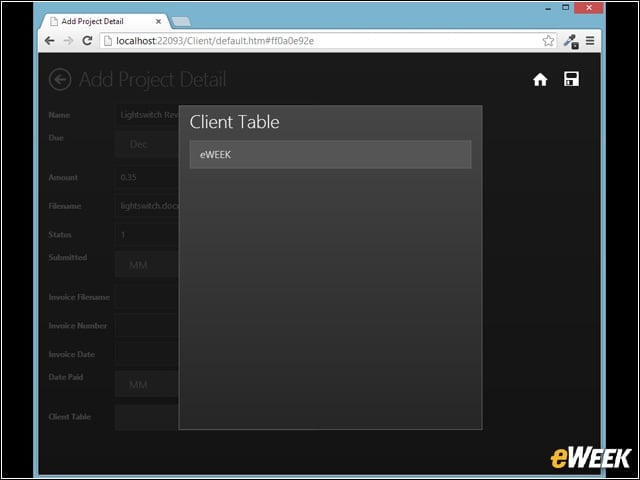Click circled back arrow beside Add Project Detail

coord(60,79)
